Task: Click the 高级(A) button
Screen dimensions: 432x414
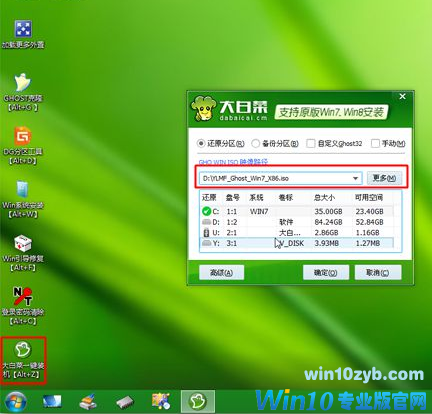Action: point(221,273)
